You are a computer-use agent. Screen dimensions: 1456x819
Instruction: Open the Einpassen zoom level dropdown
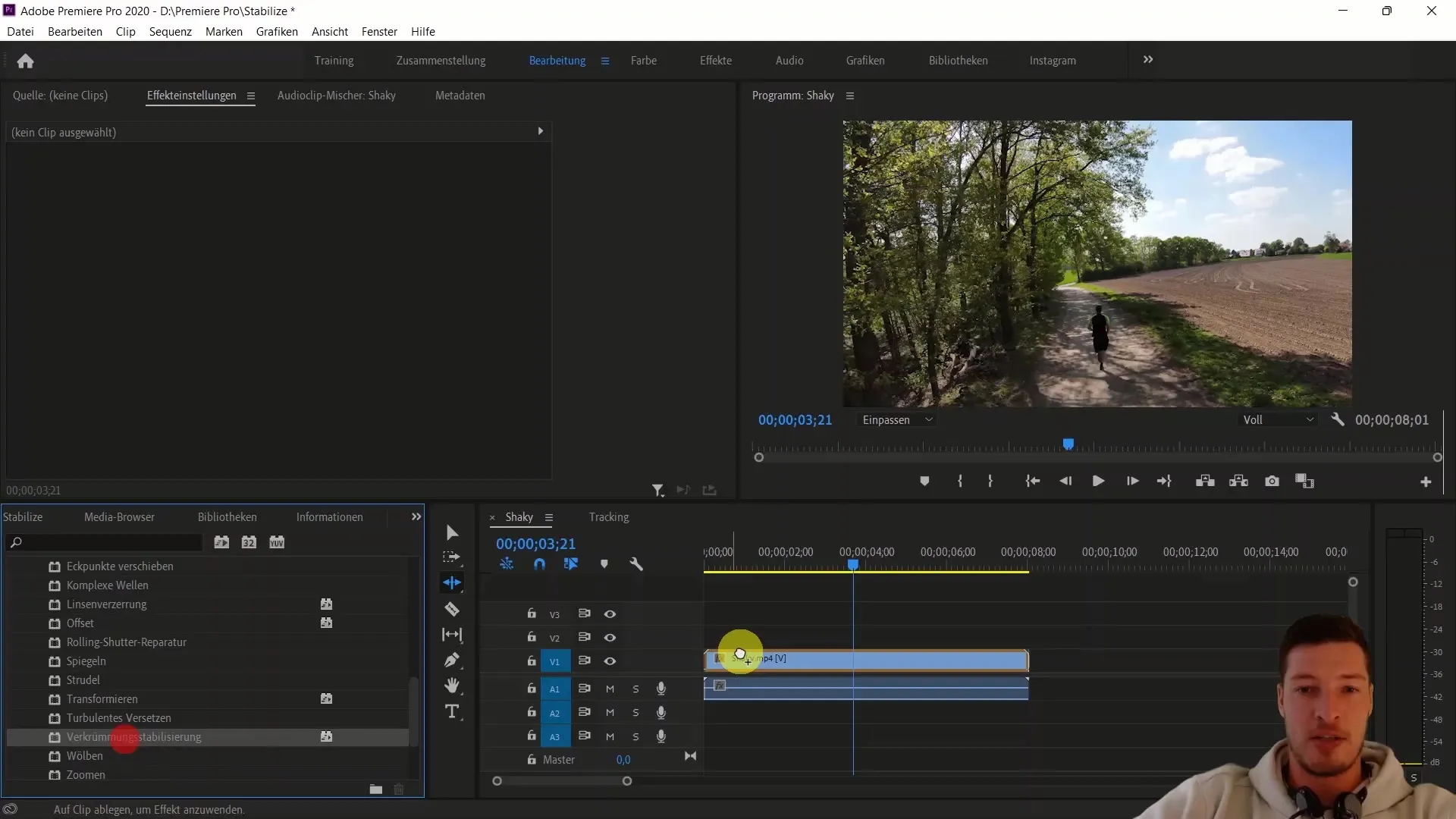tap(897, 420)
